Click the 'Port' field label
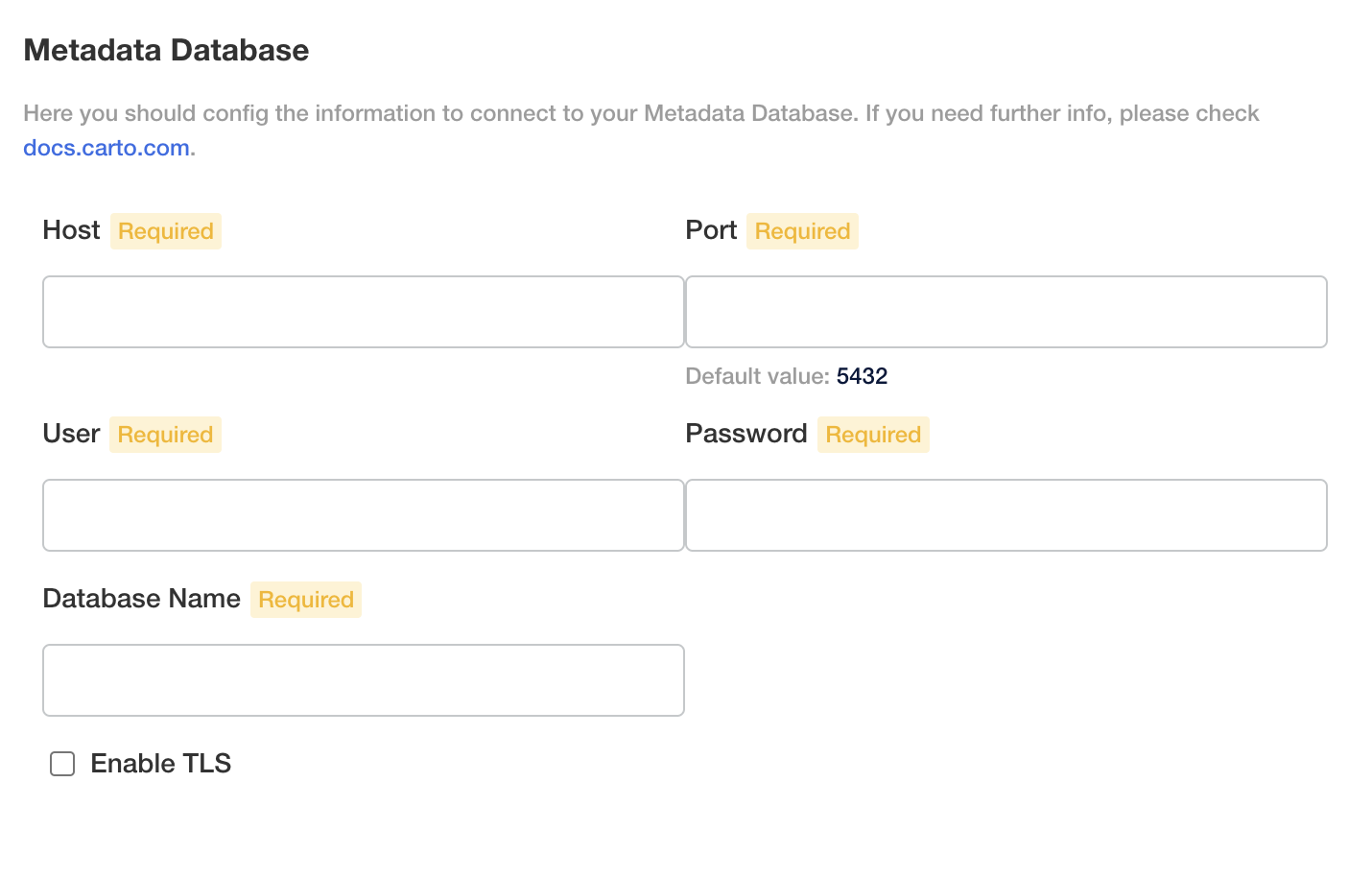This screenshot has height=877, width=1372. click(x=711, y=230)
